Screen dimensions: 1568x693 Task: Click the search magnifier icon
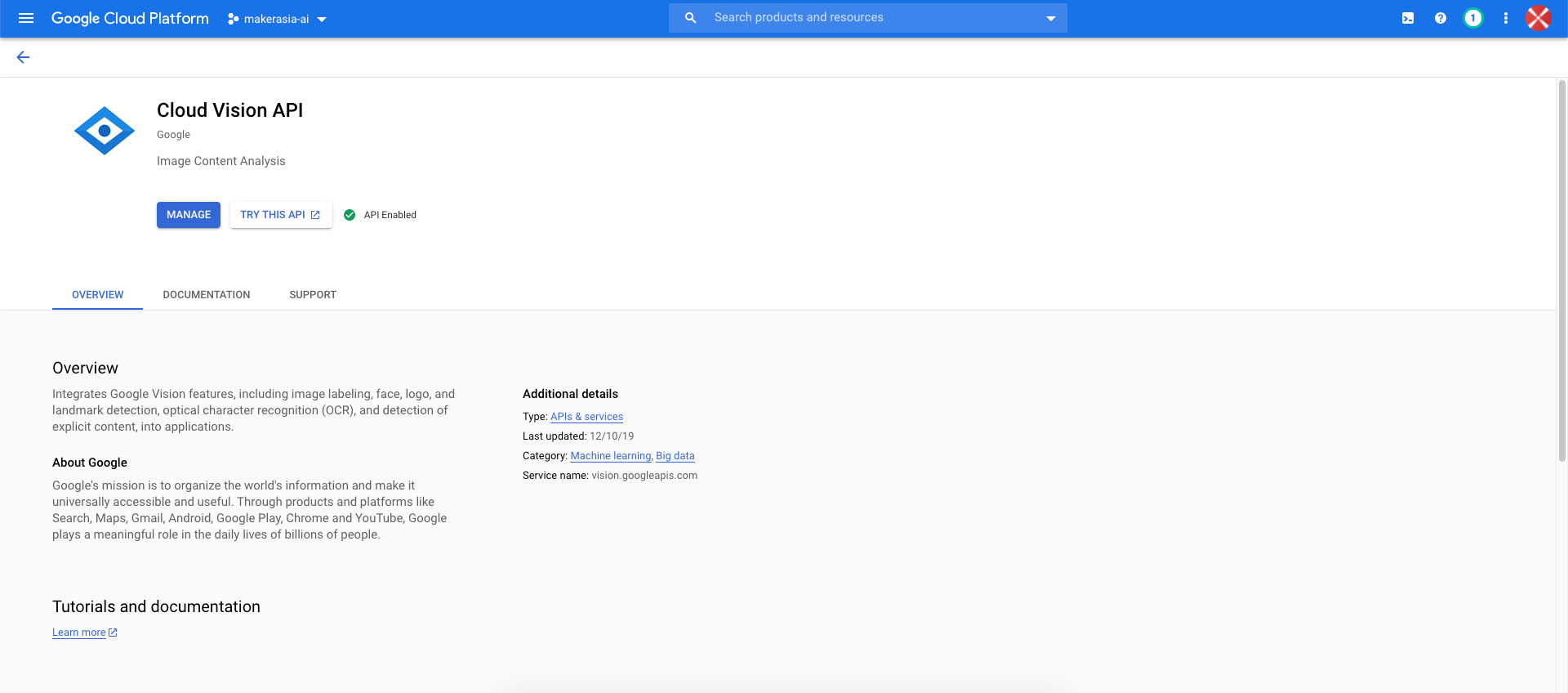[691, 18]
